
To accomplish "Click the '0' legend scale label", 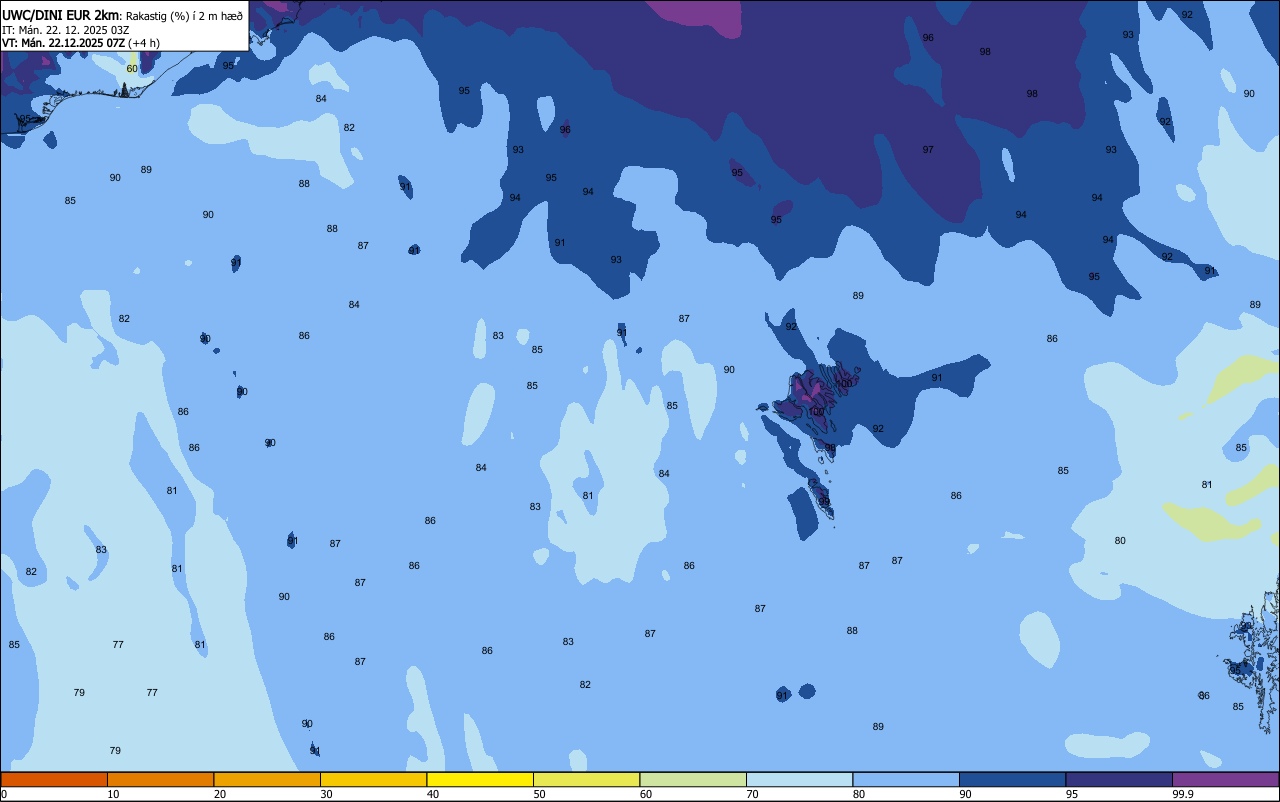I will coord(4,794).
